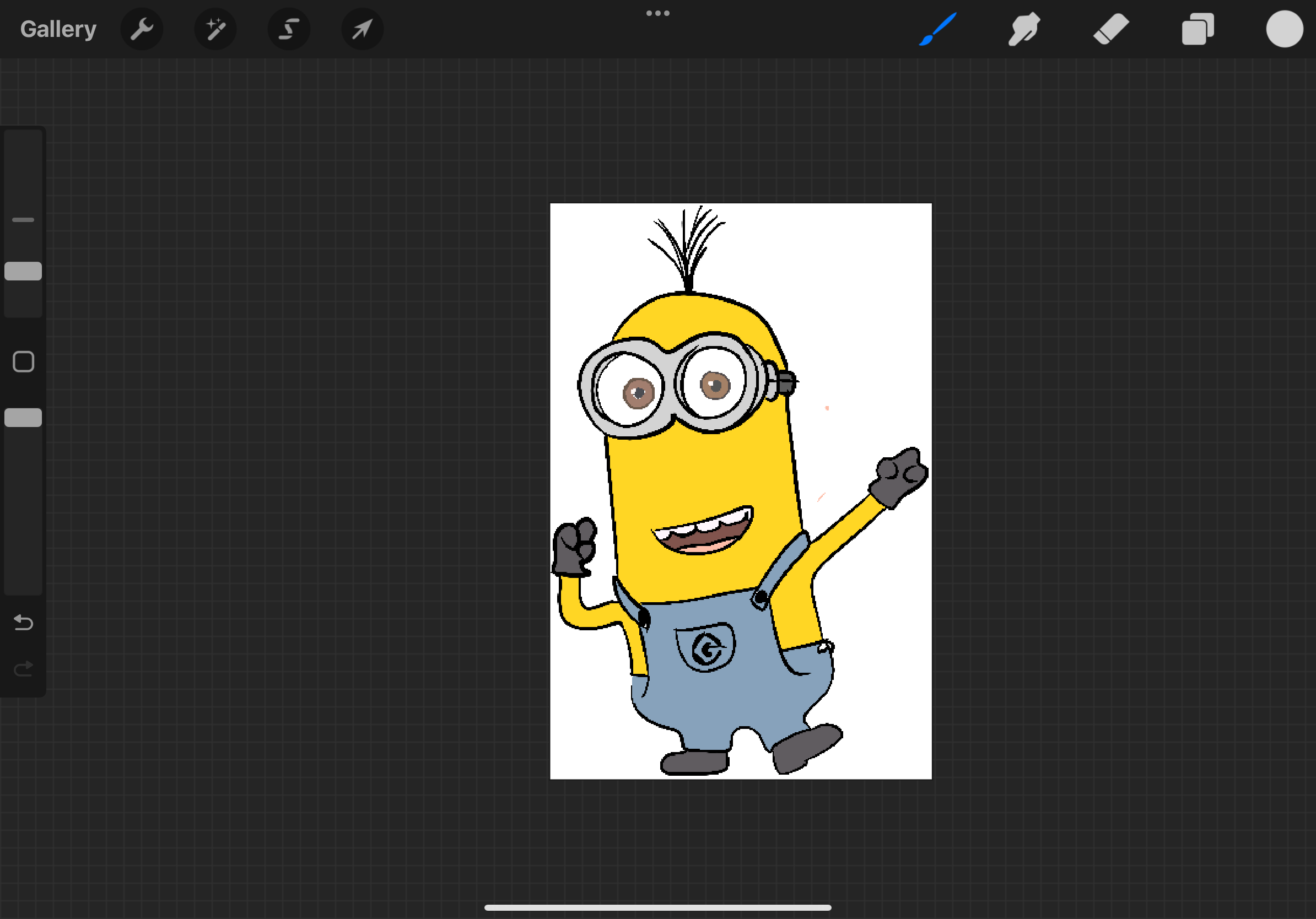Choose the Smudge tool
Viewport: 1316px width, 919px height.
1024,29
